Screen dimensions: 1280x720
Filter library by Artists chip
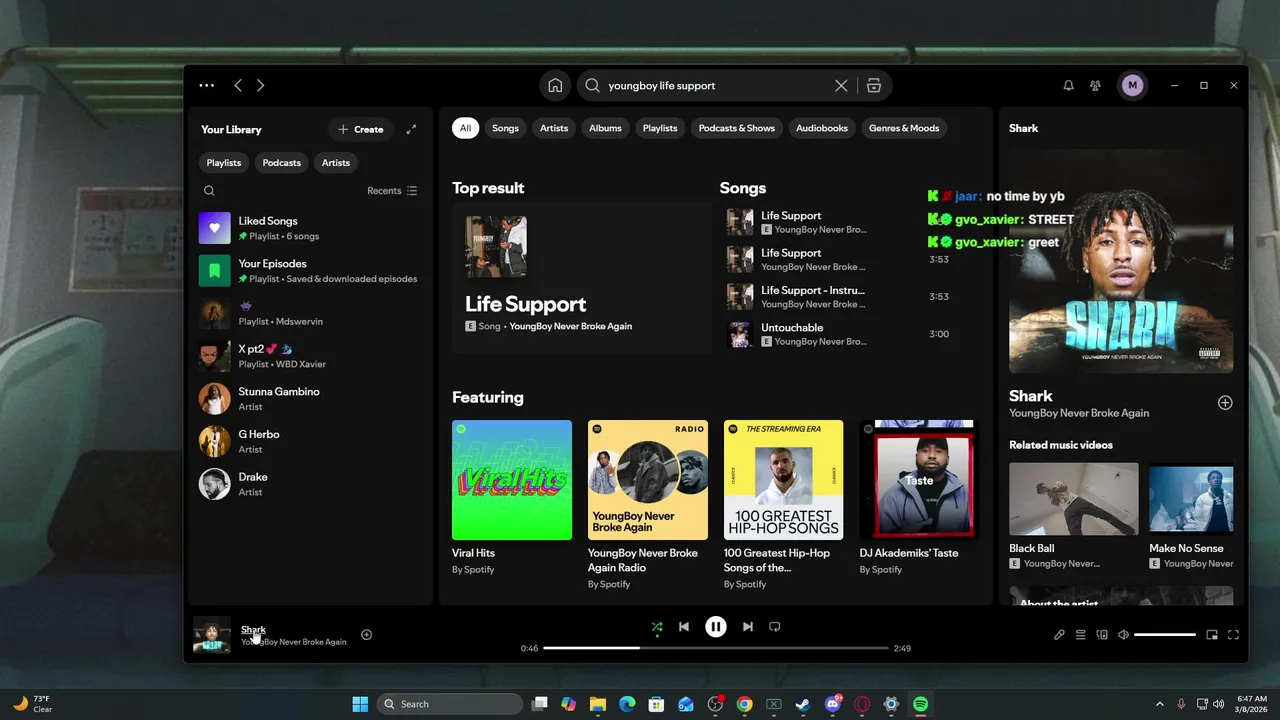click(336, 163)
